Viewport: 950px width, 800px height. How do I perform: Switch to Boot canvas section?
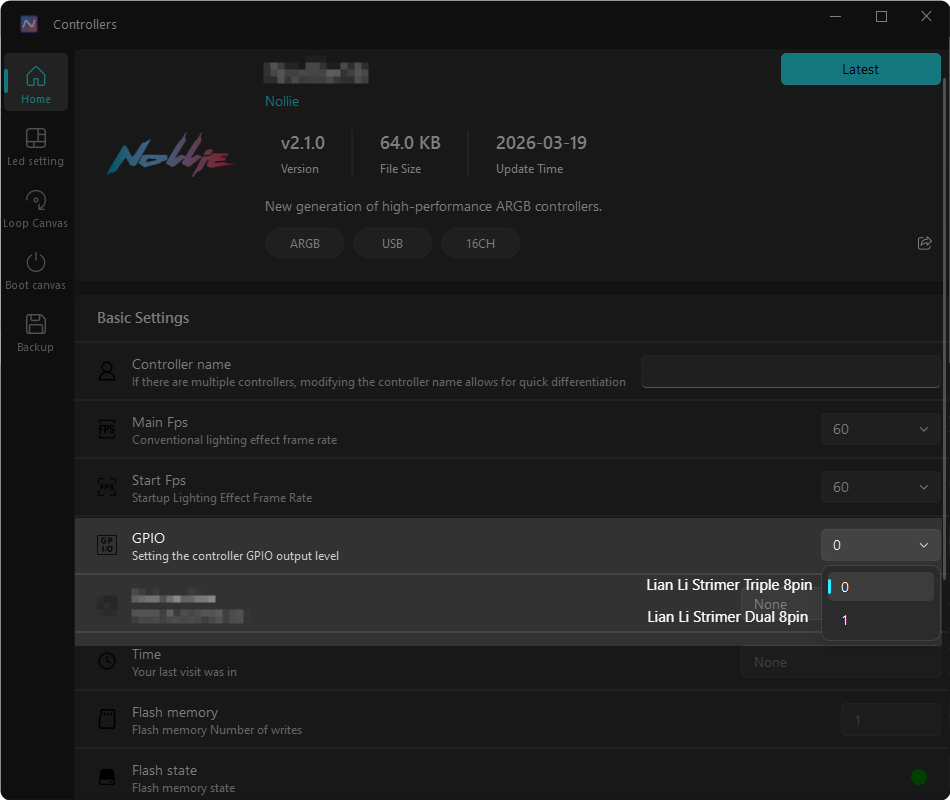[36, 271]
